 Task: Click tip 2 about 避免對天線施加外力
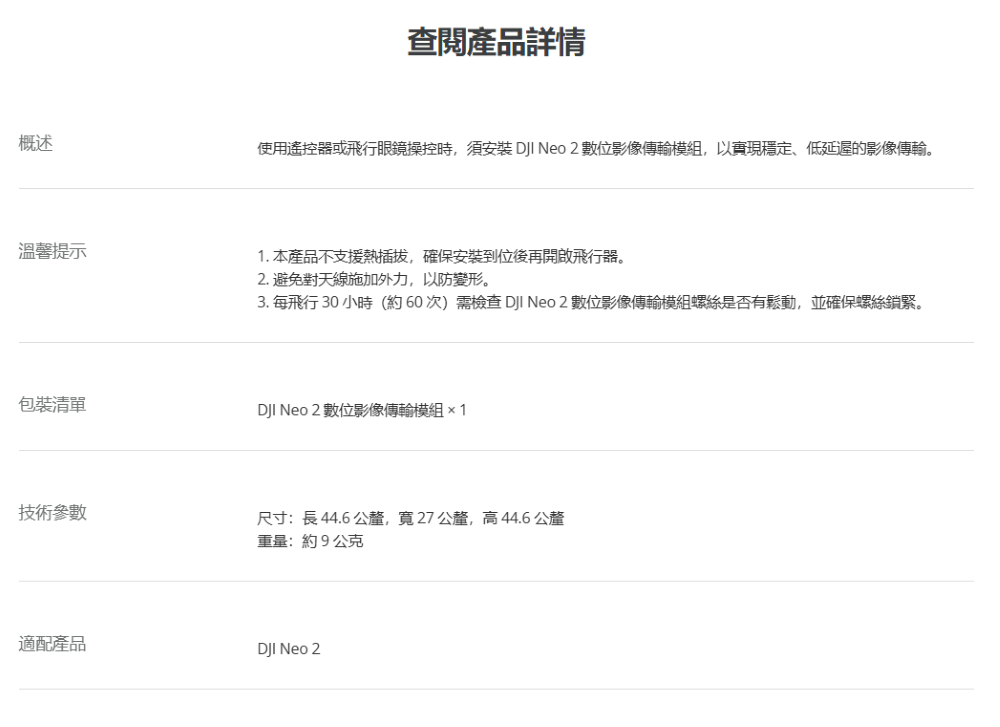point(374,279)
